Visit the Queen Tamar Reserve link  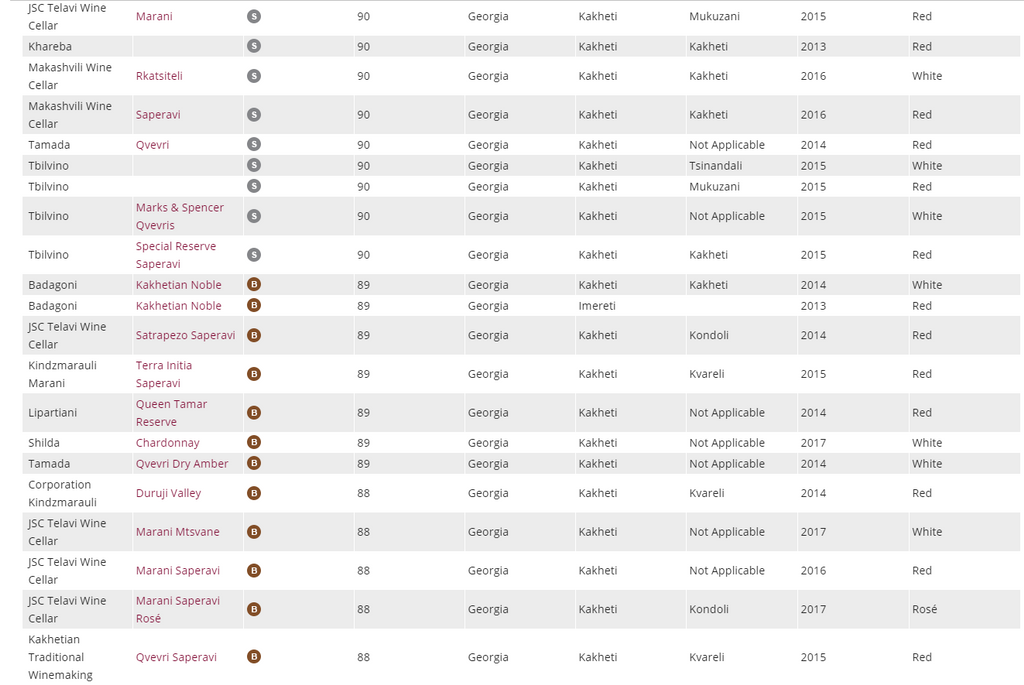pyautogui.click(x=170, y=413)
